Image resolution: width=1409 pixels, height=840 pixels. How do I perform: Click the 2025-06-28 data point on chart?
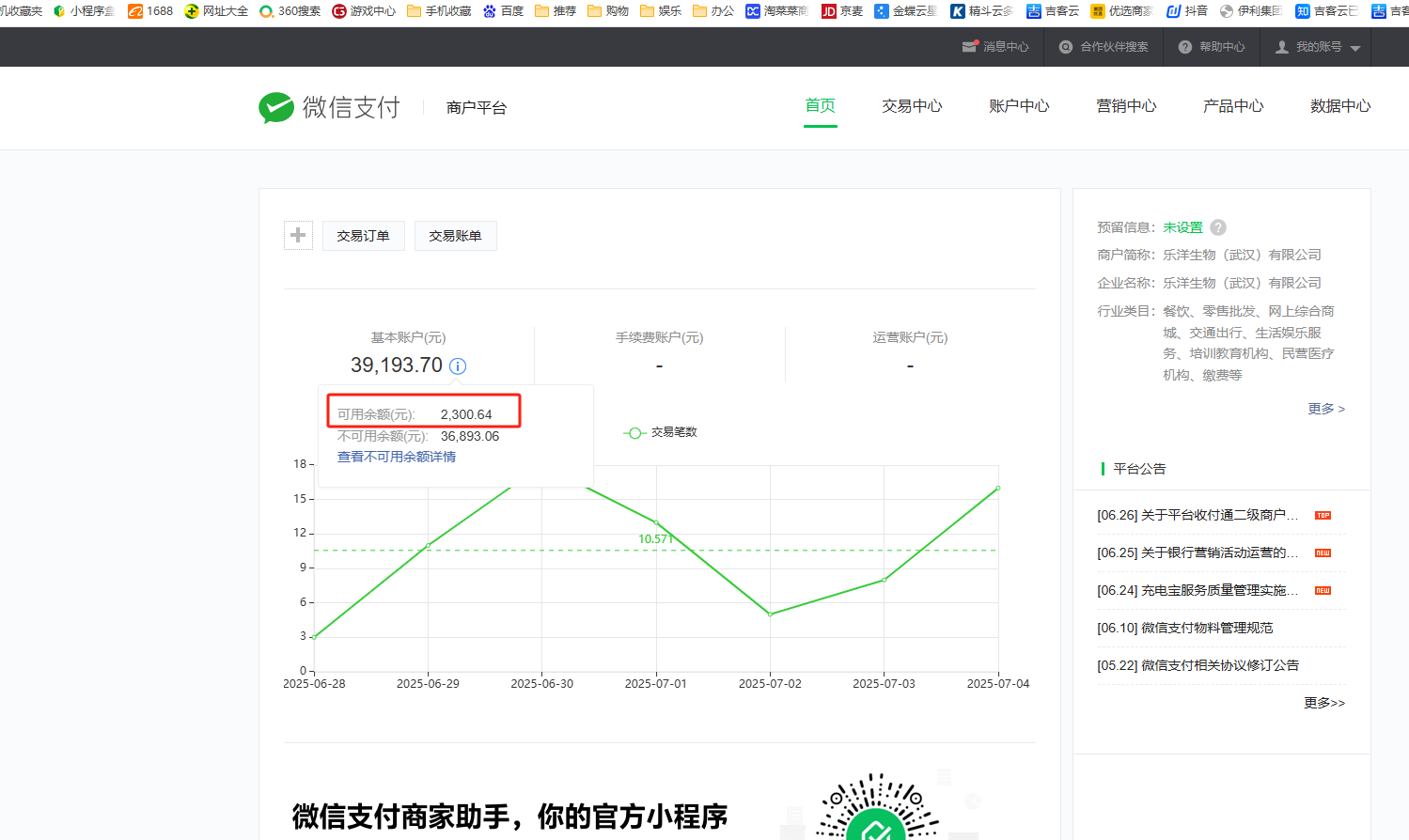pos(314,637)
